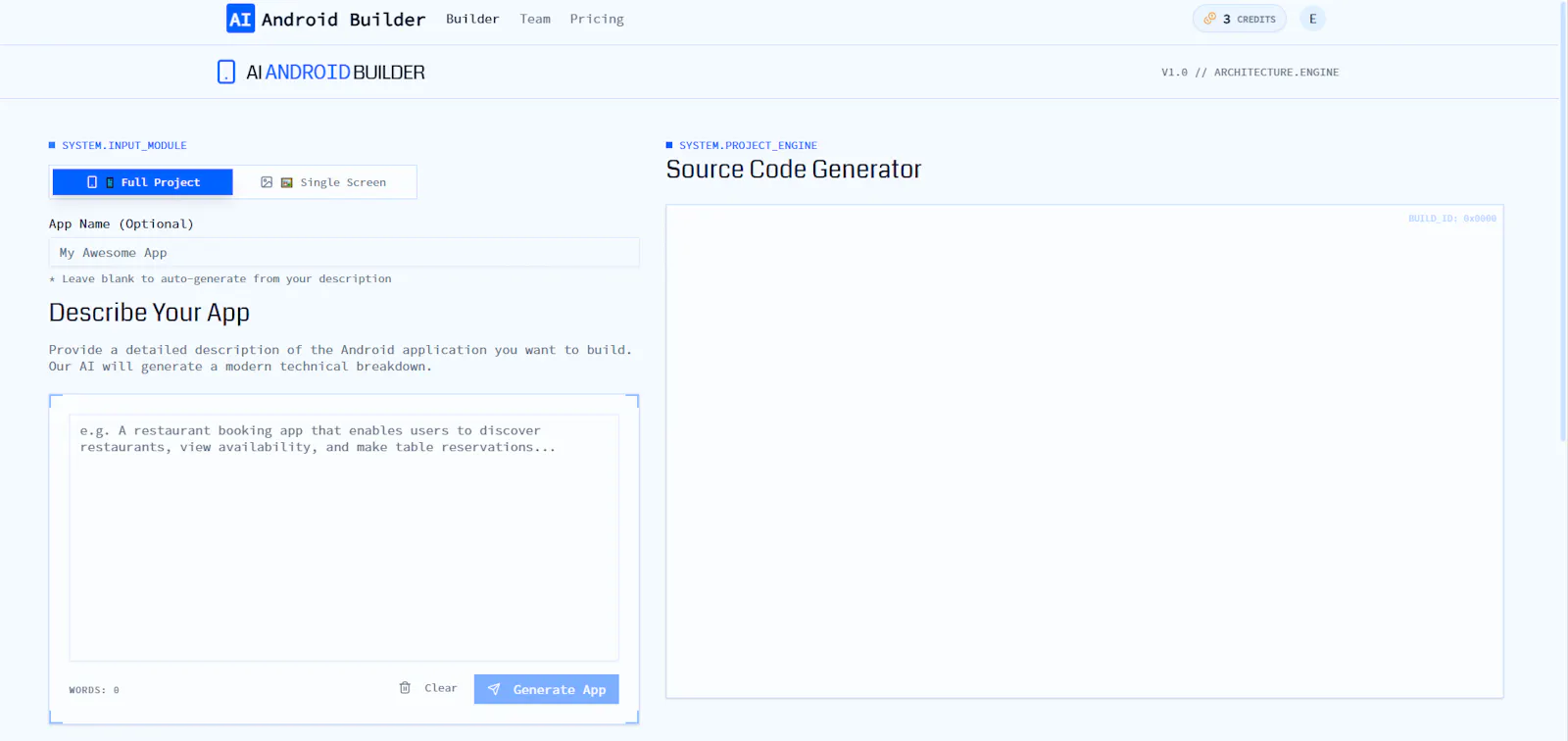Click the WORDS: 0 counter

pos(94,690)
